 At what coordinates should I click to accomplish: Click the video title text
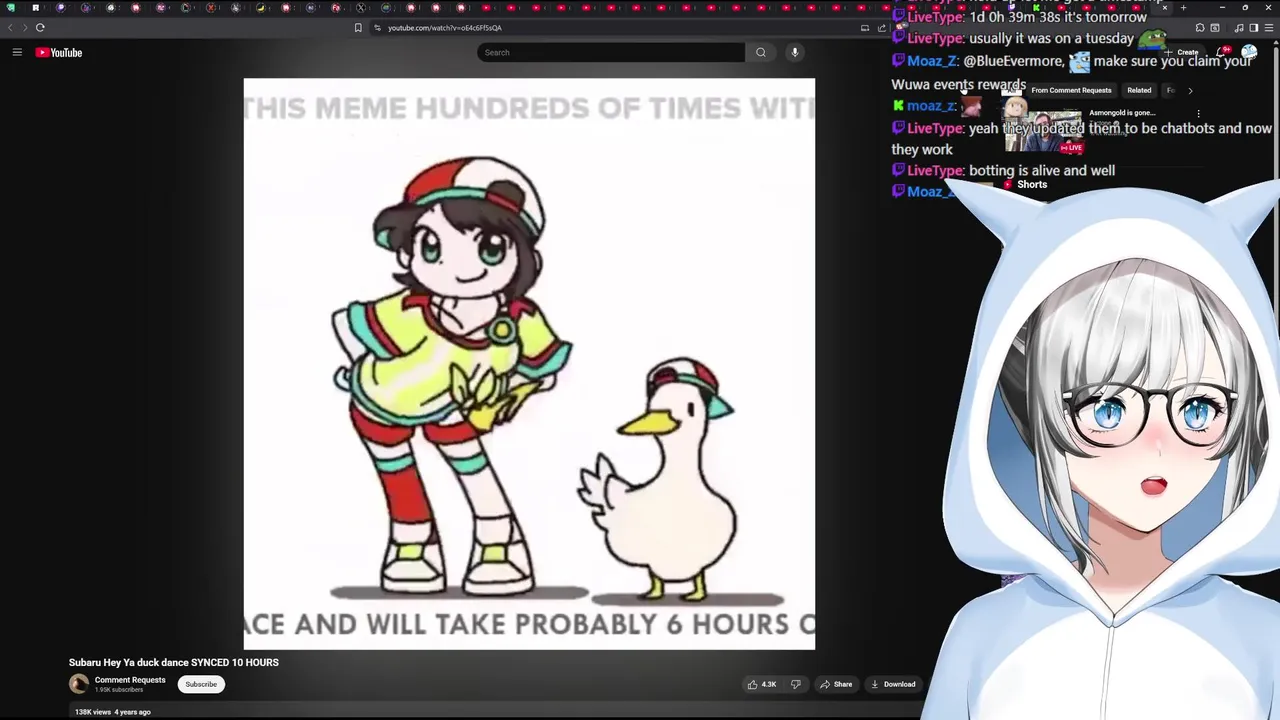[x=174, y=662]
